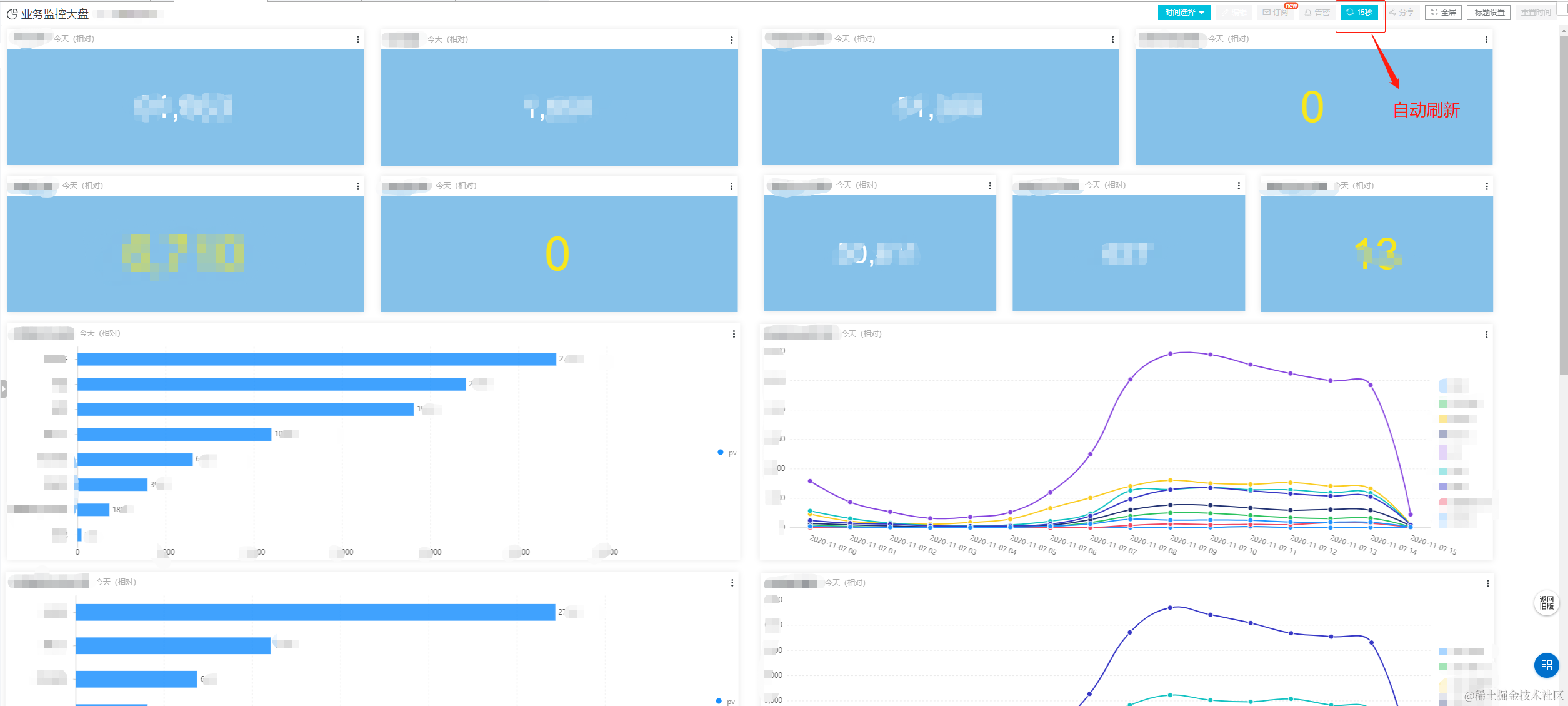This screenshot has width=1568, height=706.
Task: Toggle the 15秒 auto-refresh button
Action: (1359, 13)
